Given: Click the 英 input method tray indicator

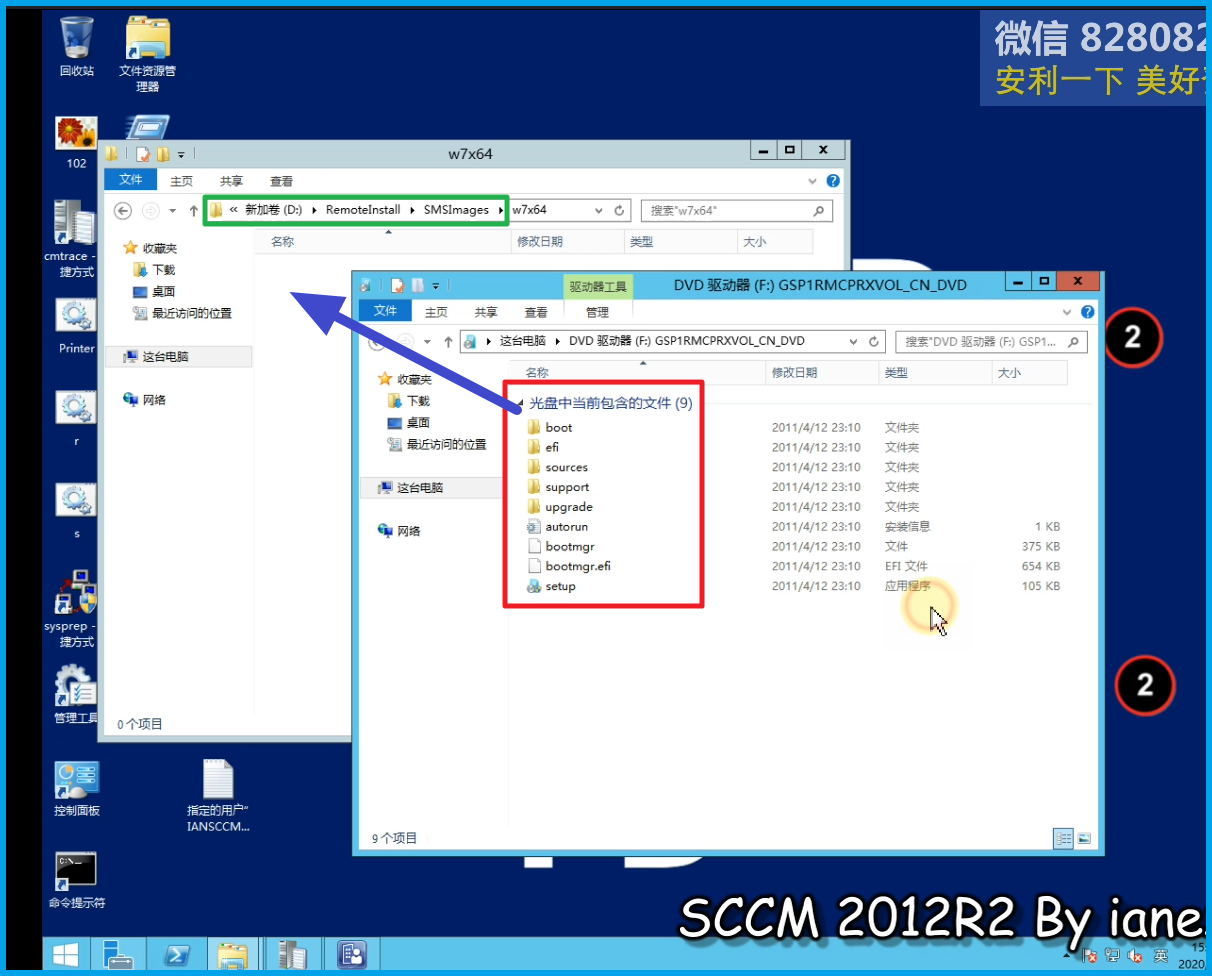Looking at the screenshot, I should [x=1160, y=957].
